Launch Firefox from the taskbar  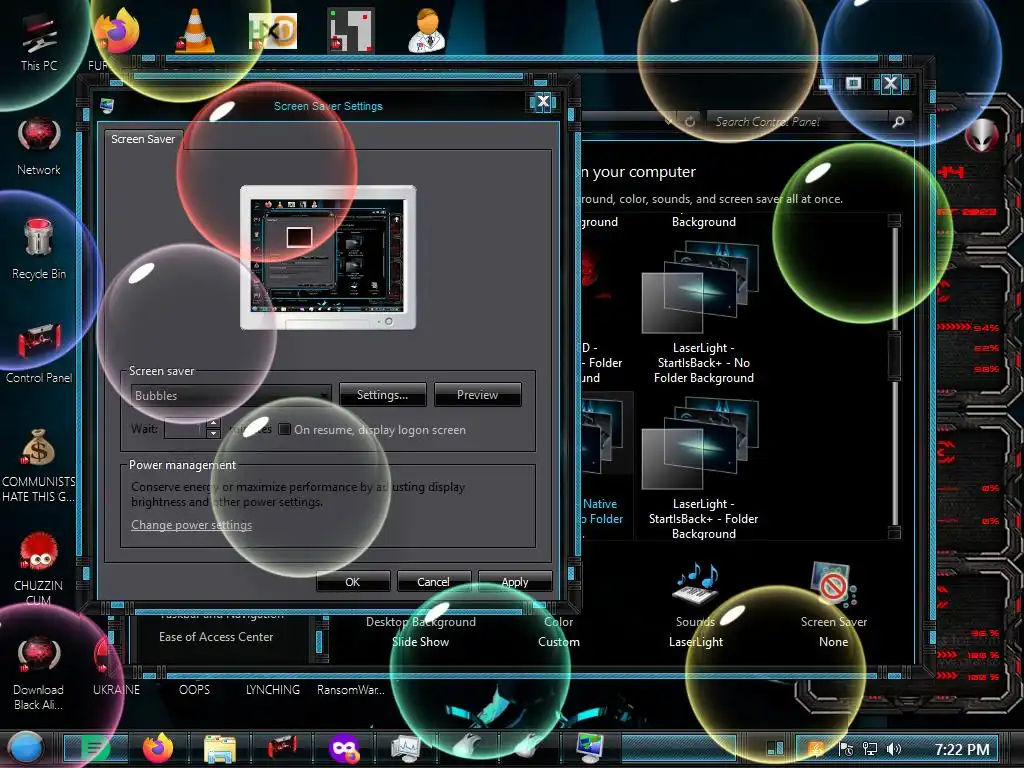pyautogui.click(x=158, y=748)
